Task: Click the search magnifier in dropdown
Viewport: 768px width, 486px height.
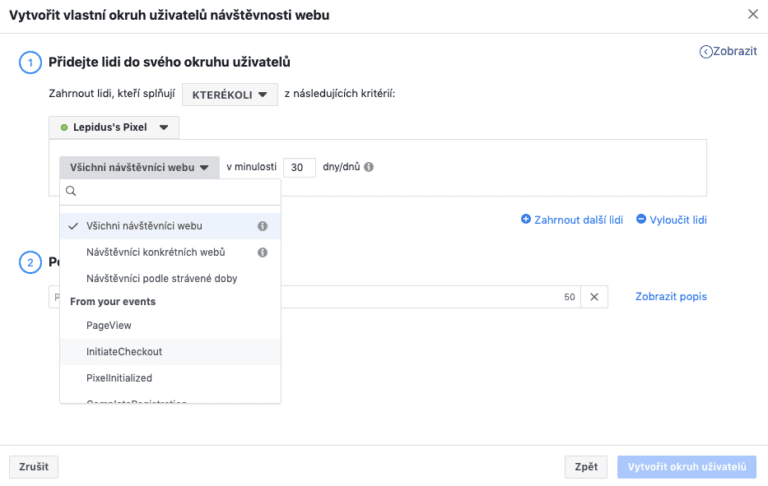Action: coord(70,191)
